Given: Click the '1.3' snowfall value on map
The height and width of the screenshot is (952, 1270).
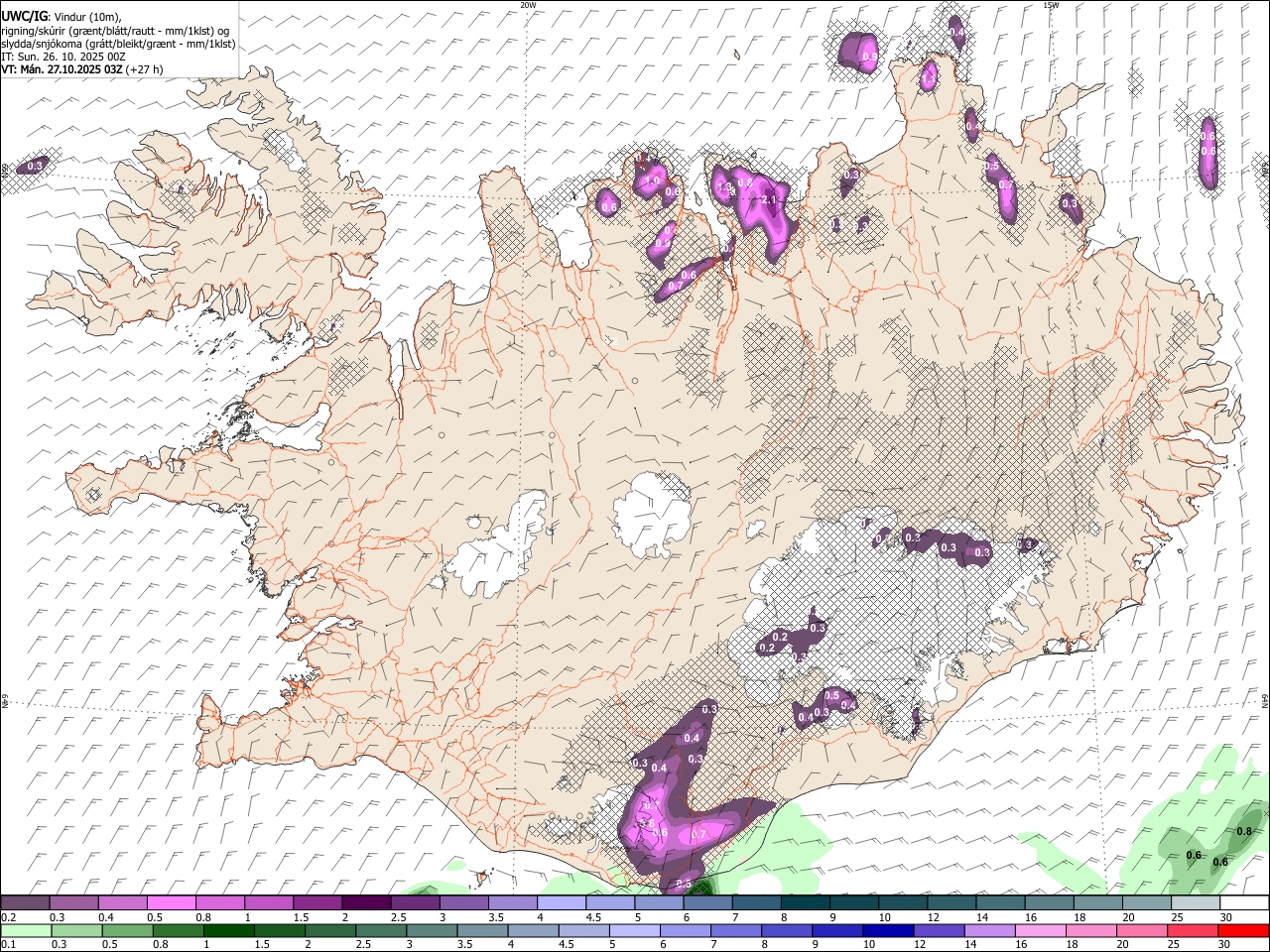Looking at the screenshot, I should pyautogui.click(x=724, y=186).
